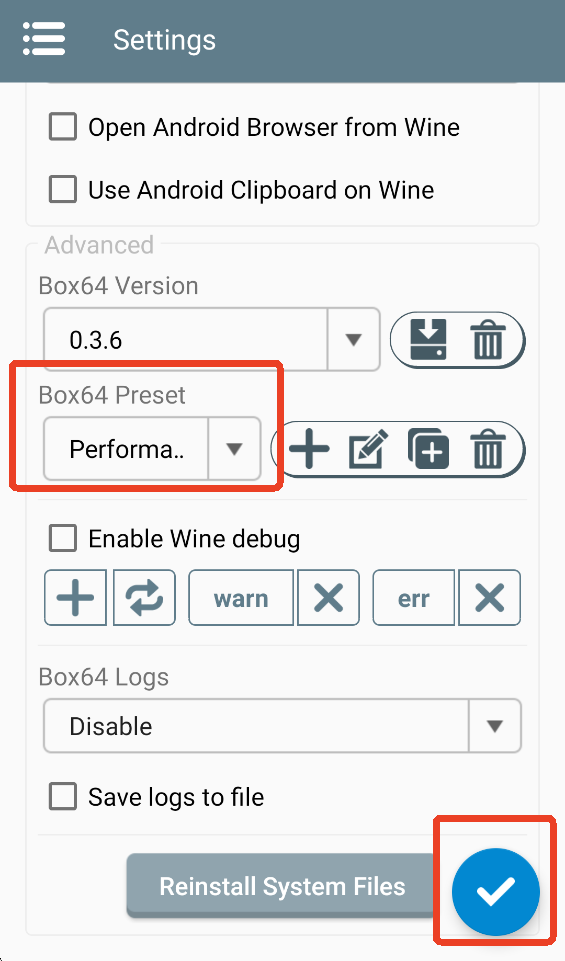Delete the installed Box64 version
The height and width of the screenshot is (961, 565).
[488, 340]
